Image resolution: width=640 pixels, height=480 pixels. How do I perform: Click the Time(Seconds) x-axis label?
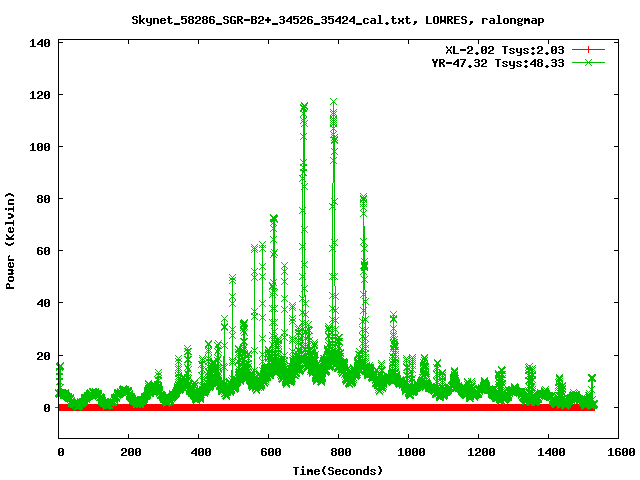pyautogui.click(x=338, y=471)
